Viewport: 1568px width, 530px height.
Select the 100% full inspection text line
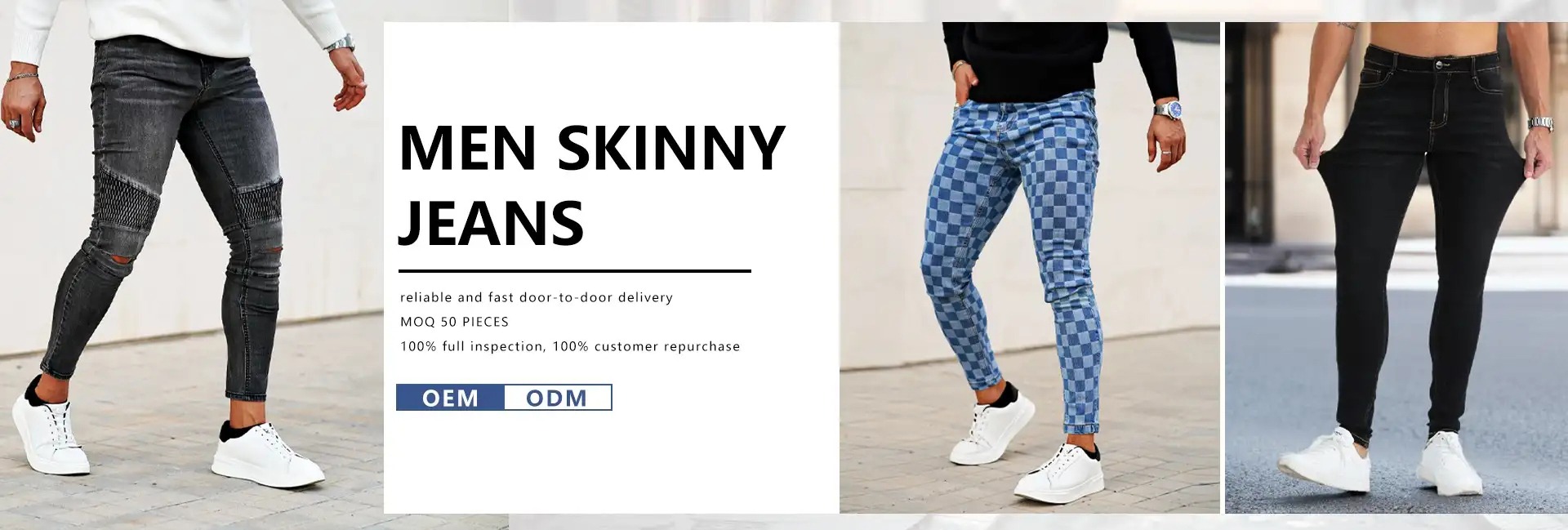coord(570,346)
